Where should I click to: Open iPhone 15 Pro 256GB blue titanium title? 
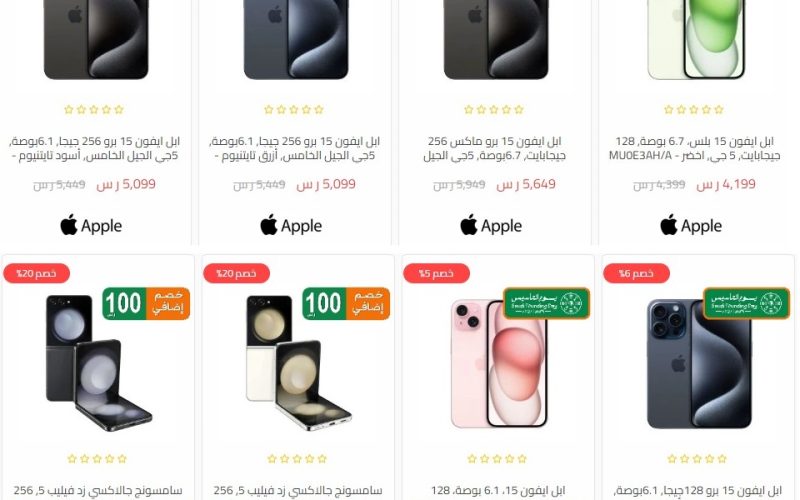pos(294,148)
